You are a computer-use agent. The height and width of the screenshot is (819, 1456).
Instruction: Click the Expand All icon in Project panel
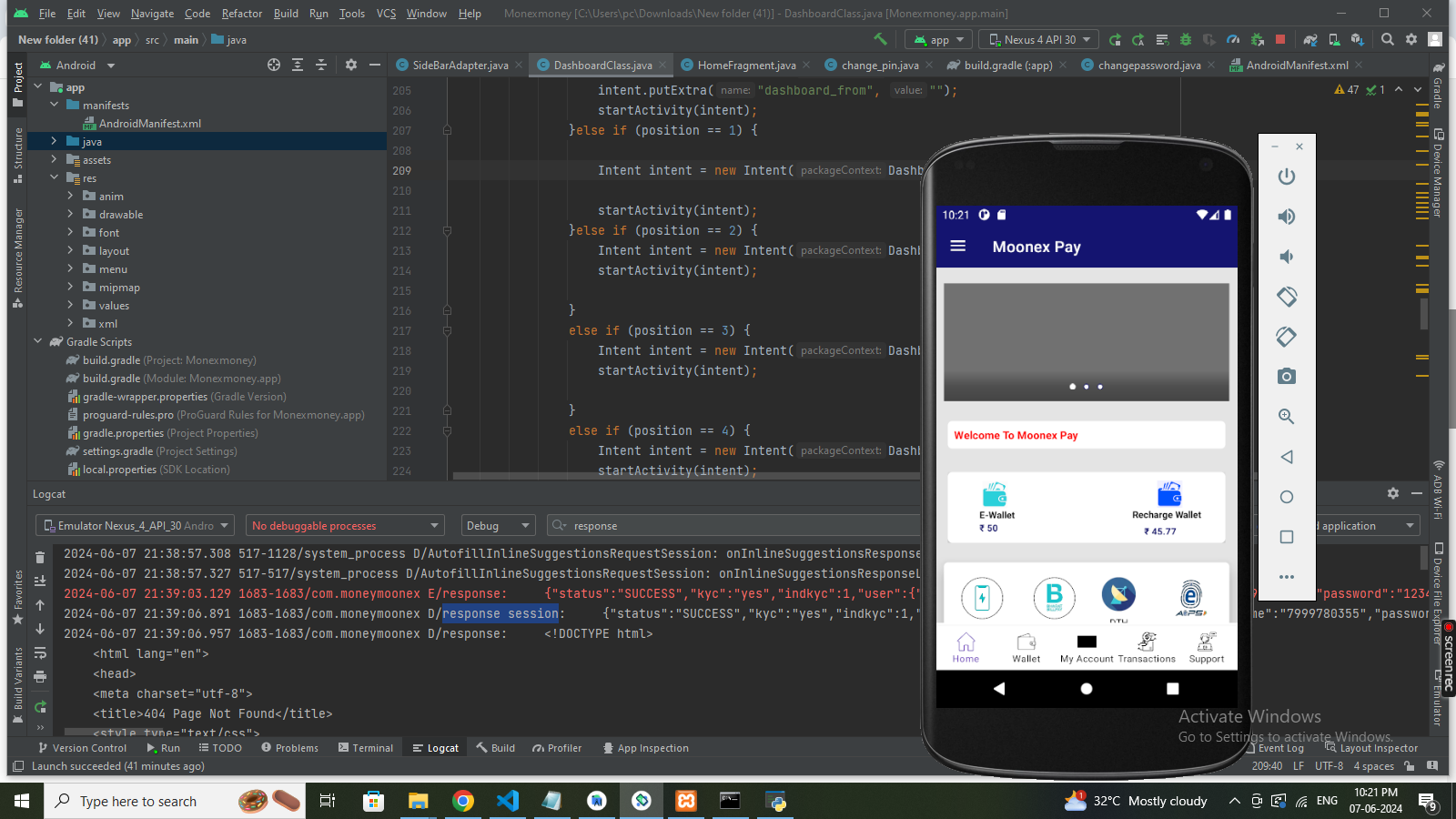coord(298,65)
